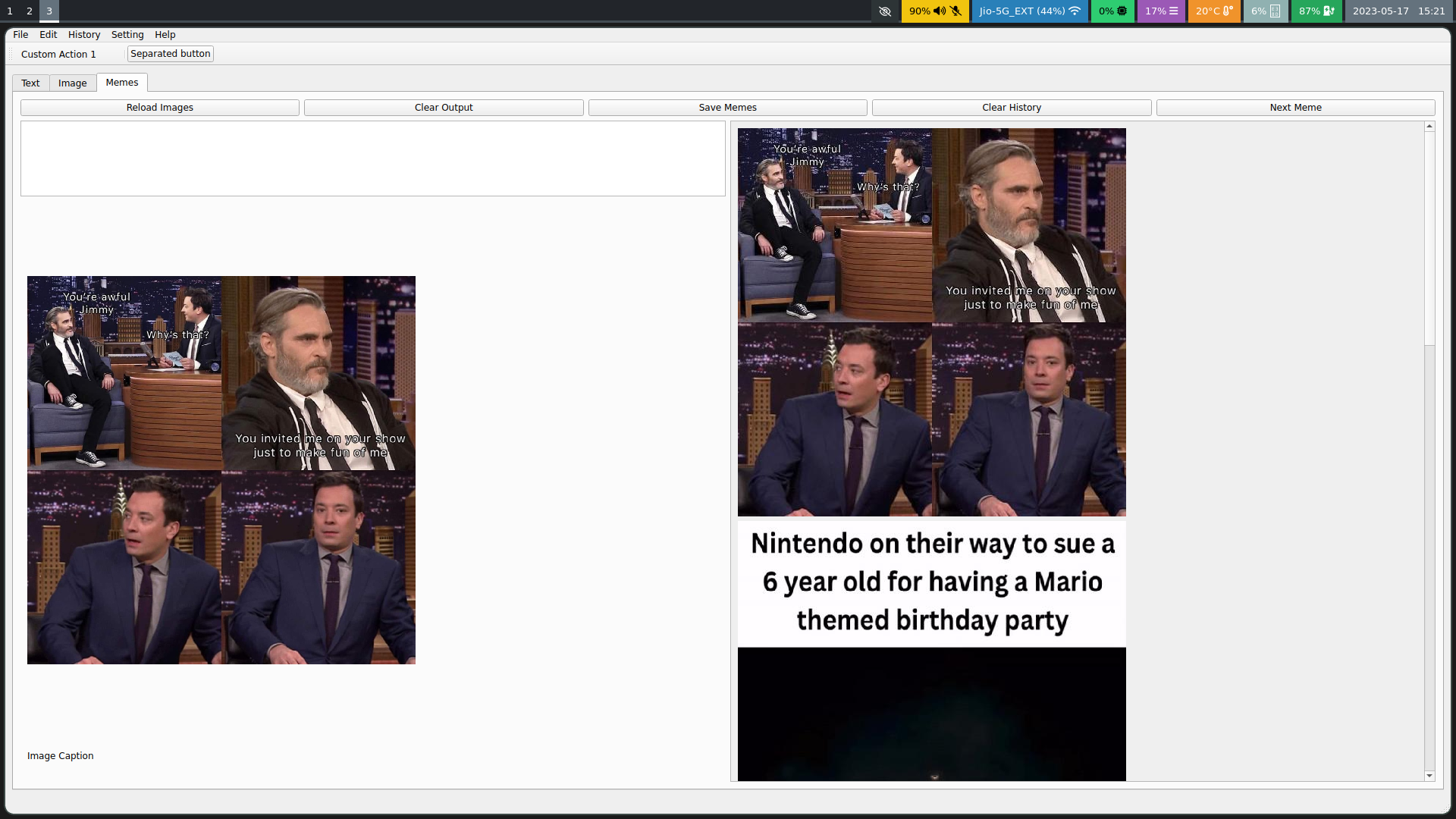The height and width of the screenshot is (819, 1456).
Task: Click the speaker volume icon showing 90%
Action: click(x=940, y=11)
